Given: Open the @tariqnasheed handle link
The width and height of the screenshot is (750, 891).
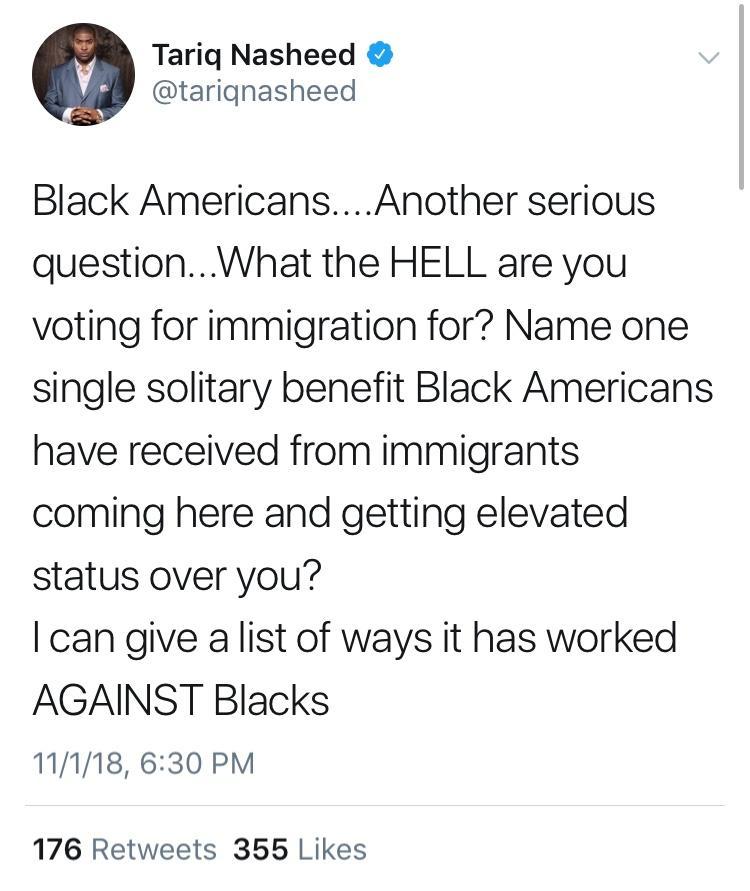Looking at the screenshot, I should point(254,91).
